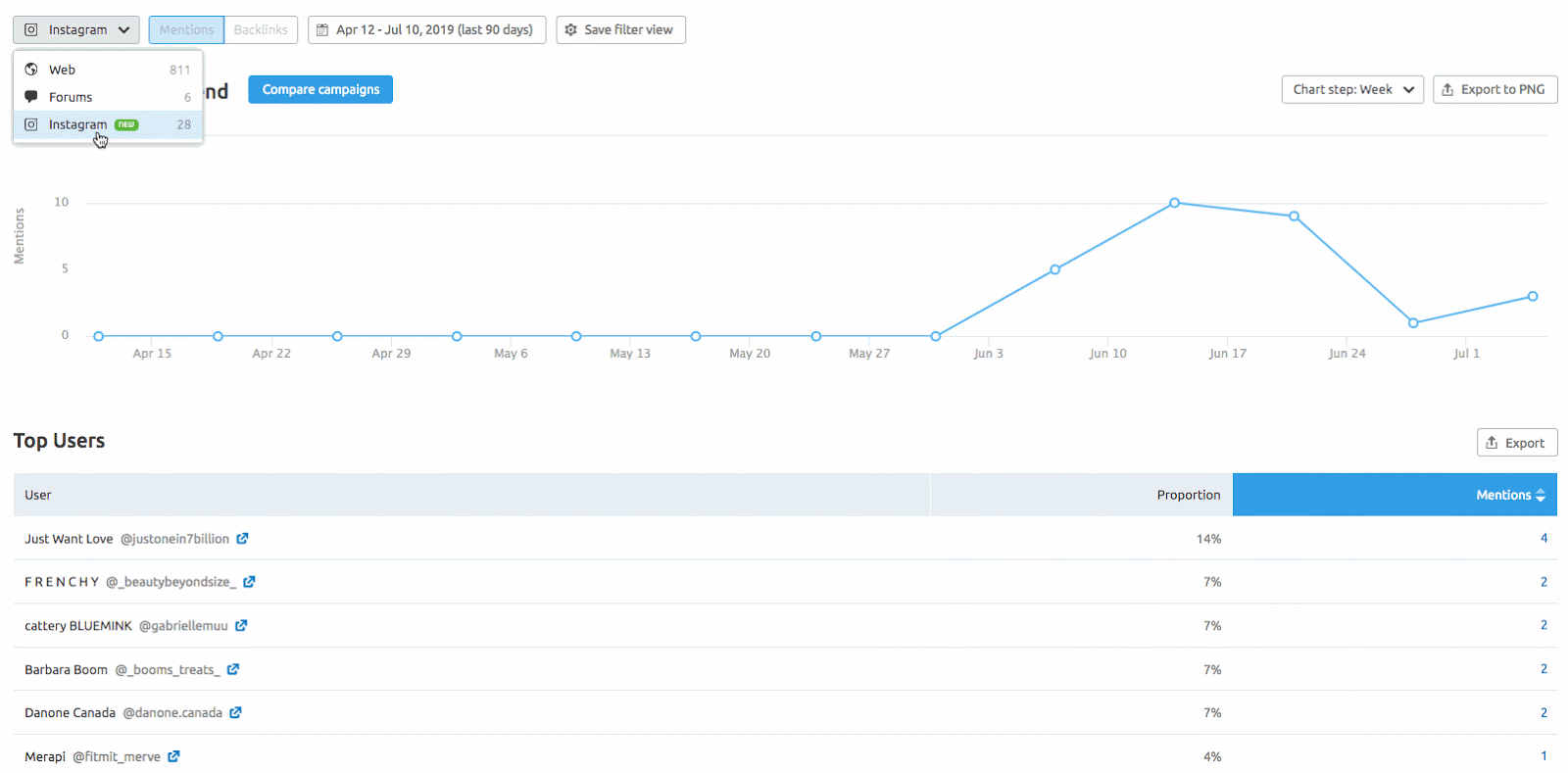The image size is (1568, 773).
Task: Click gear icon in Save filter view
Action: tap(571, 30)
